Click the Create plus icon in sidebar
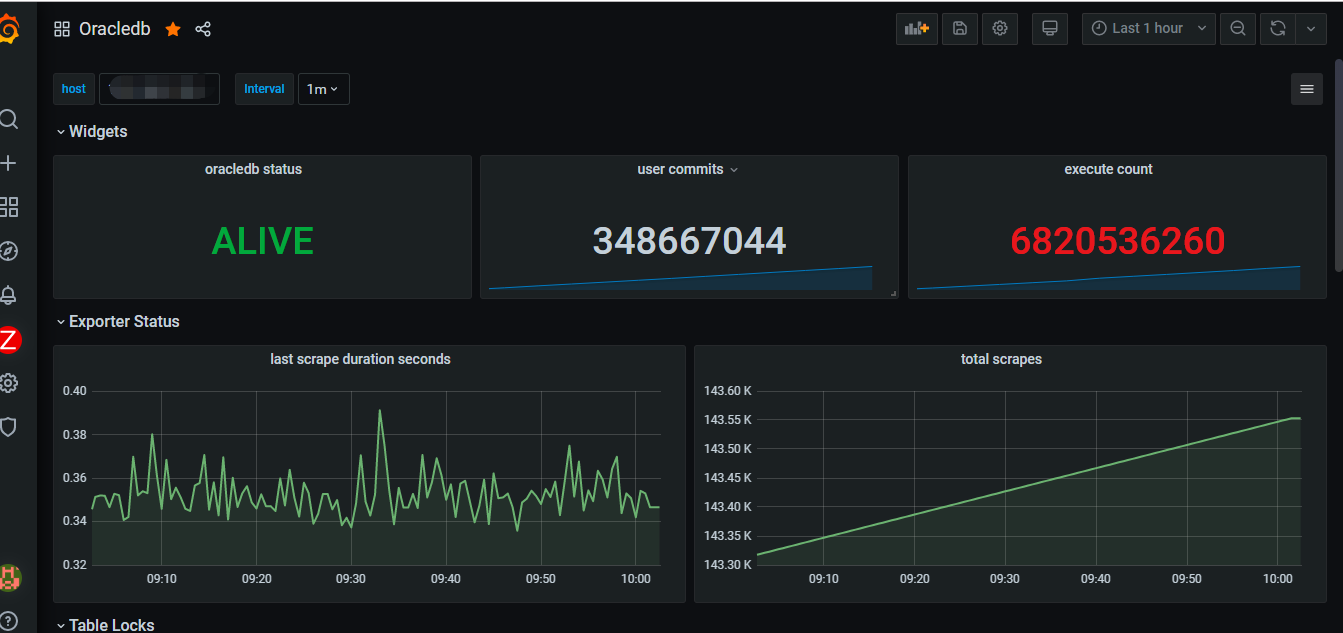Screen dimensions: 1343x633 8,163
